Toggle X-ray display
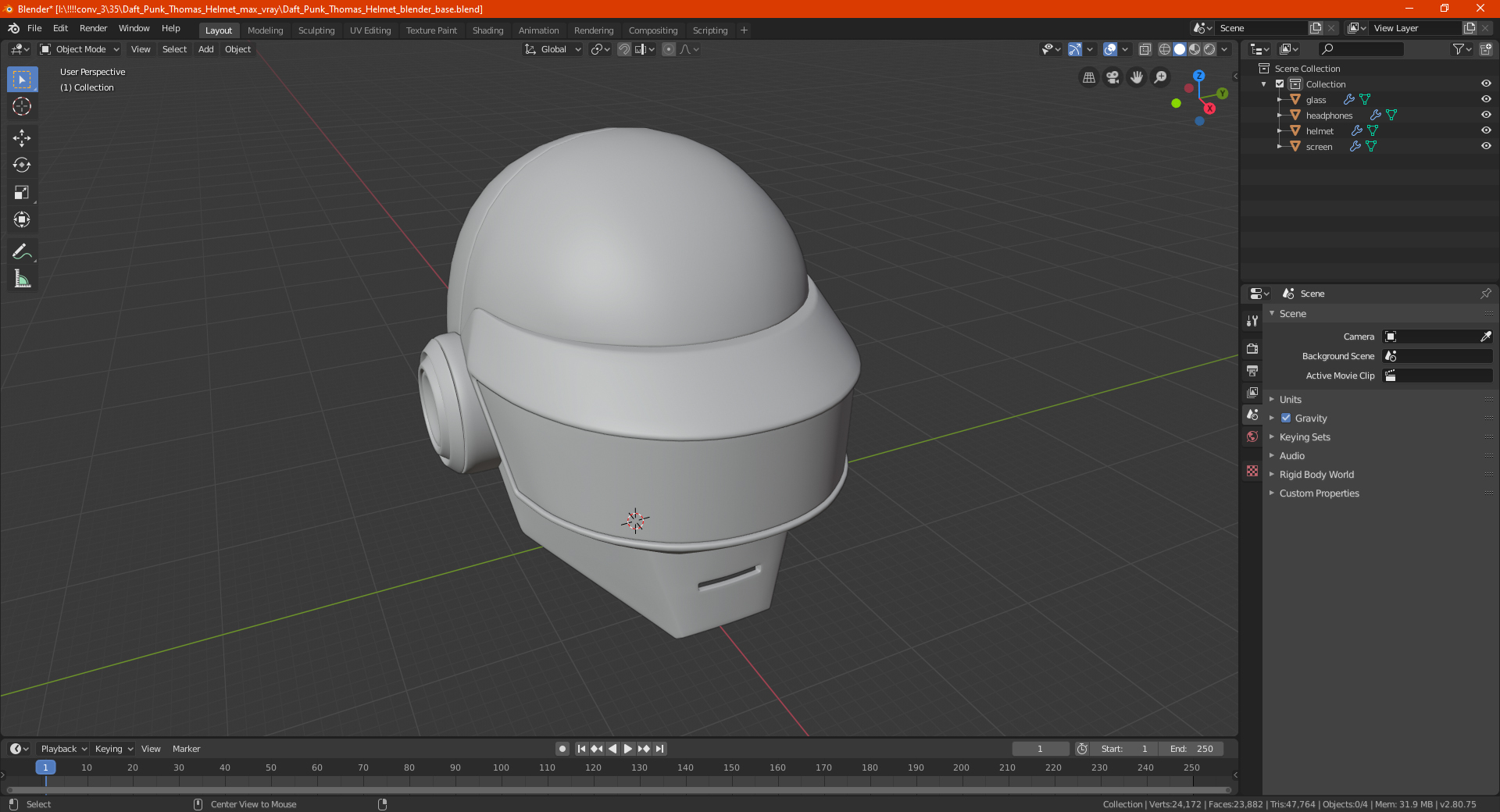The image size is (1500, 812). point(1145,49)
